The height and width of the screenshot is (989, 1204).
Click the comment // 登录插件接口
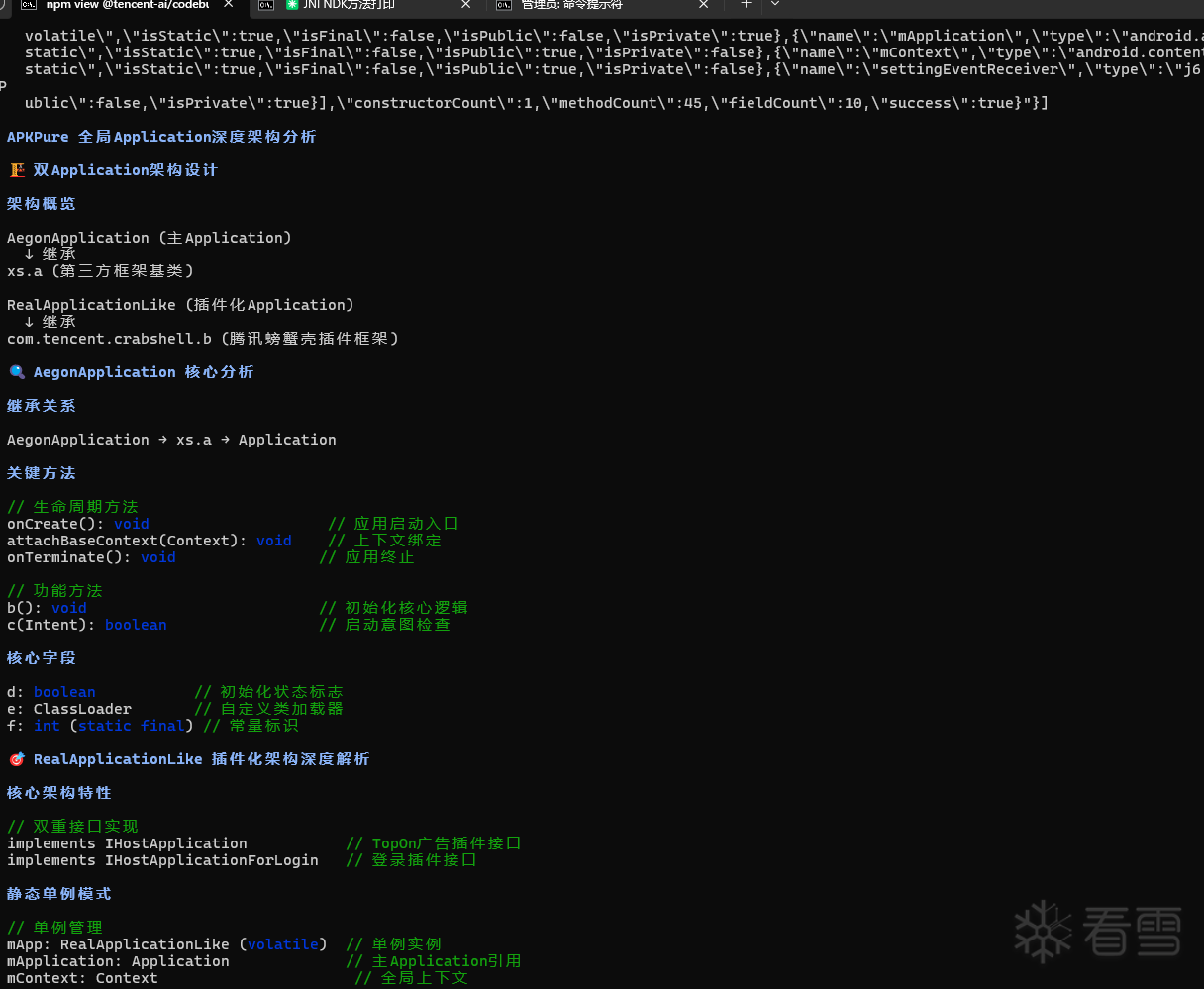[x=411, y=860]
